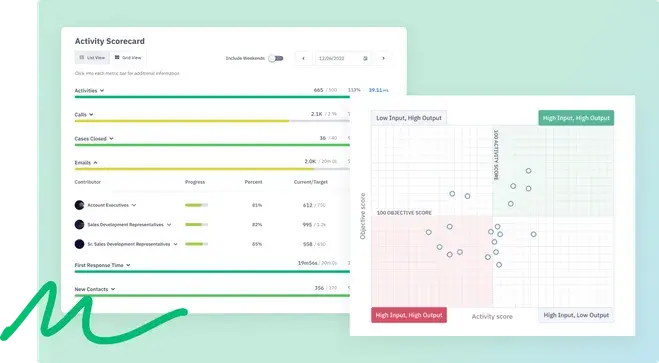Collapse the Emails metric chevron

tap(95, 163)
